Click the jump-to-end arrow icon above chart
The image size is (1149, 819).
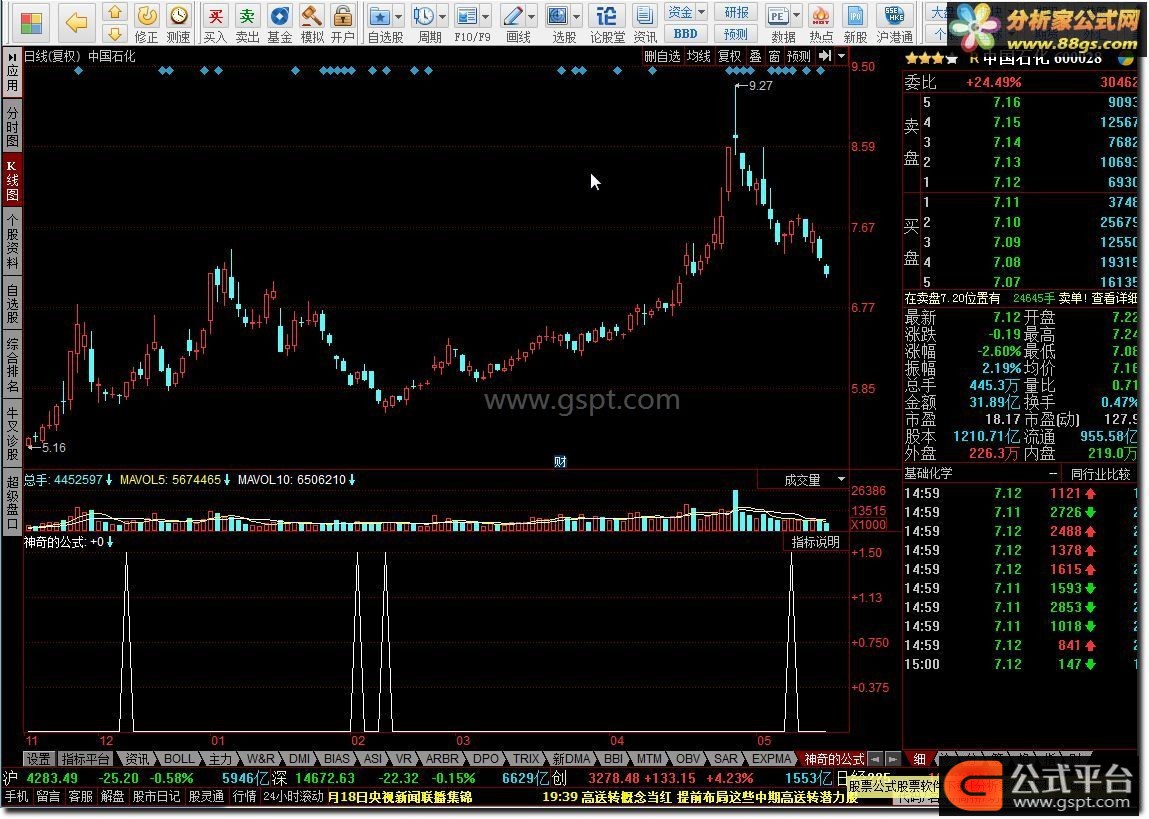[825, 56]
